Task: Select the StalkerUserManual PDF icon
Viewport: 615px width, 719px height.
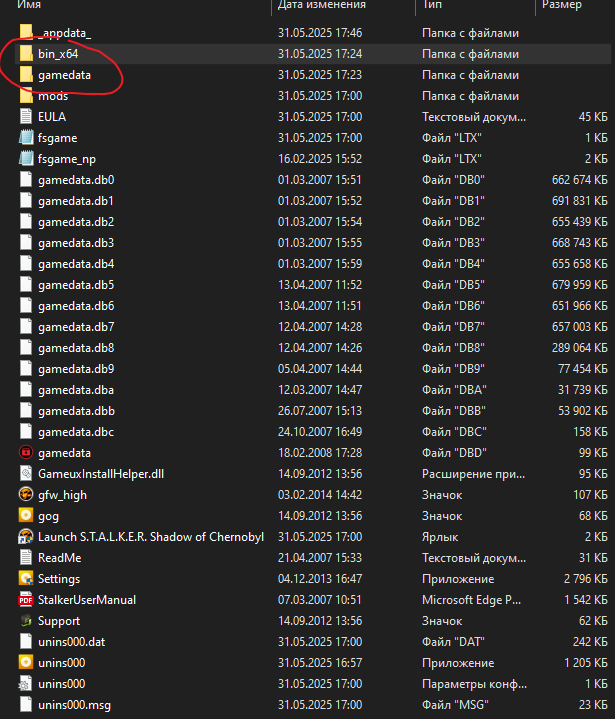Action: tap(26, 600)
